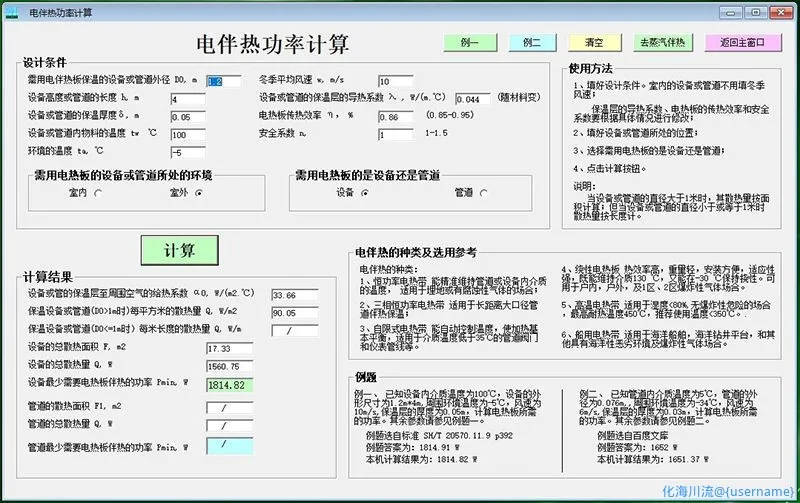
Task: Click label 冬季平均风速 w, m/s
Action: pyautogui.click(x=302, y=80)
